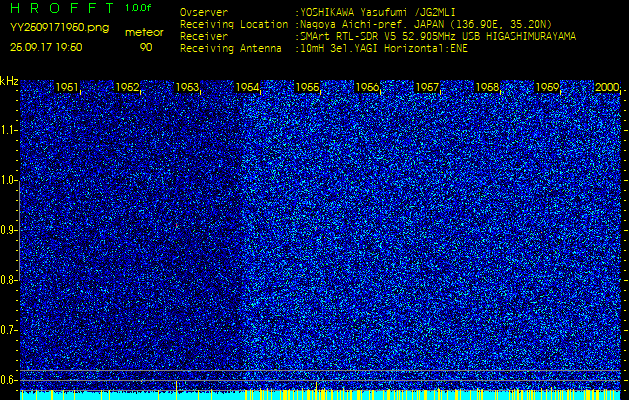Click the 1958 time marker
629x400 pixels.
click(487, 87)
